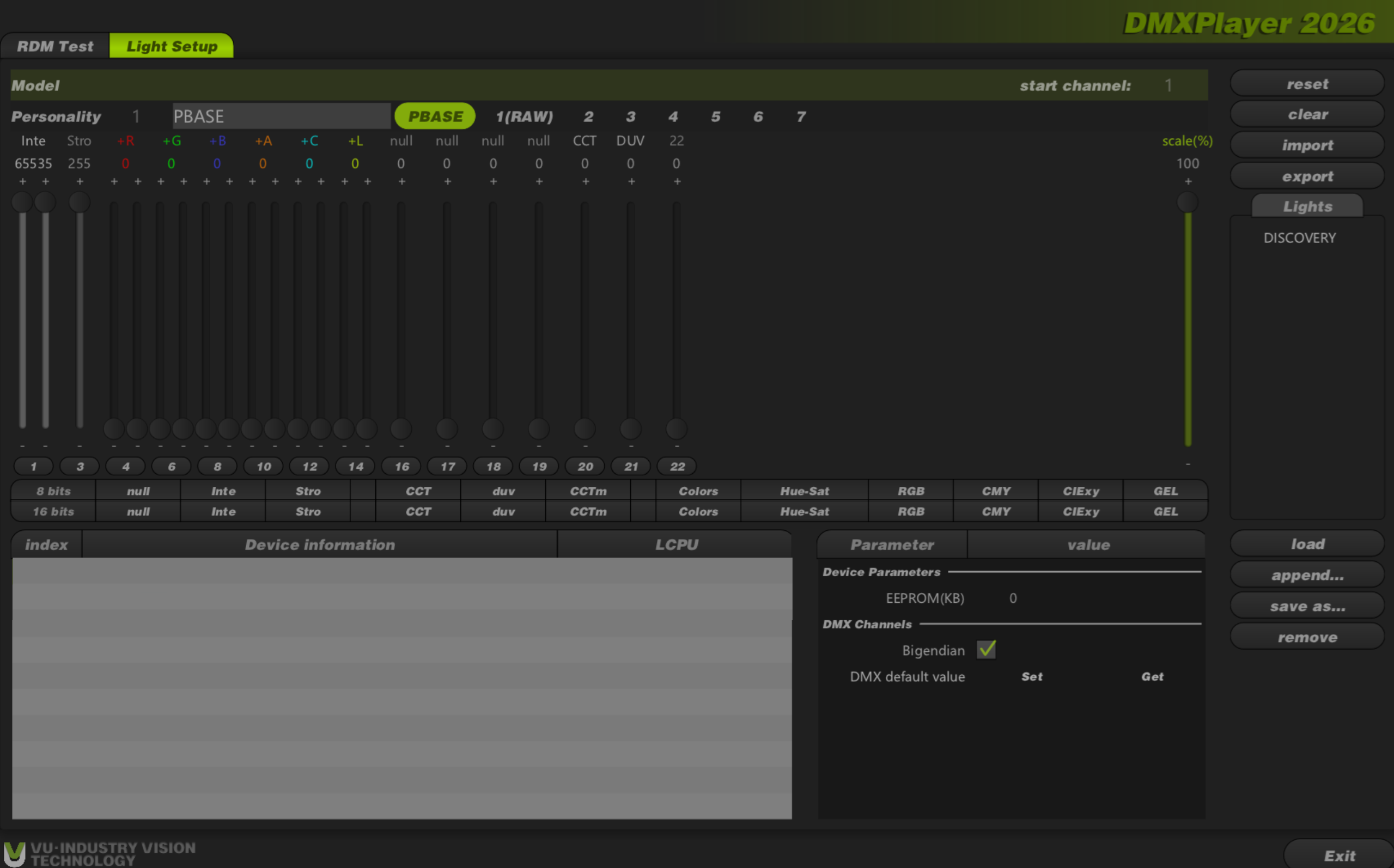
Task: Click the export button
Action: click(1307, 176)
